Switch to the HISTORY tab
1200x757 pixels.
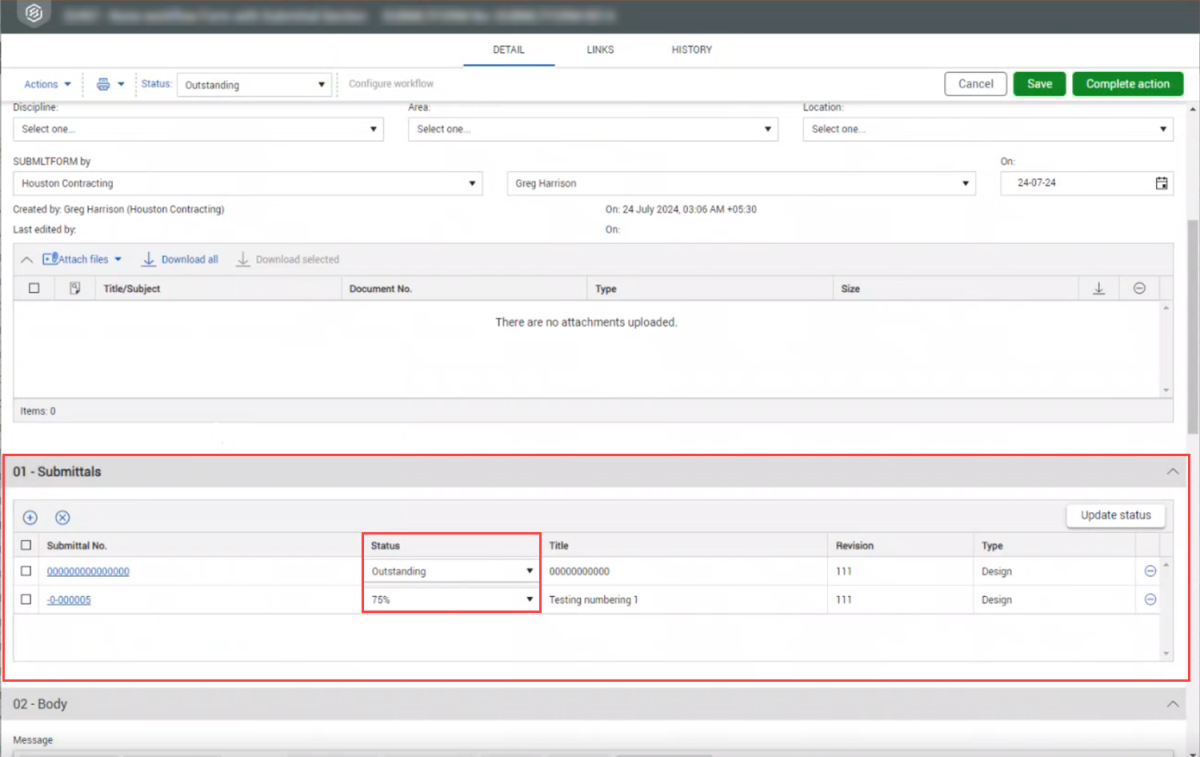pos(691,50)
